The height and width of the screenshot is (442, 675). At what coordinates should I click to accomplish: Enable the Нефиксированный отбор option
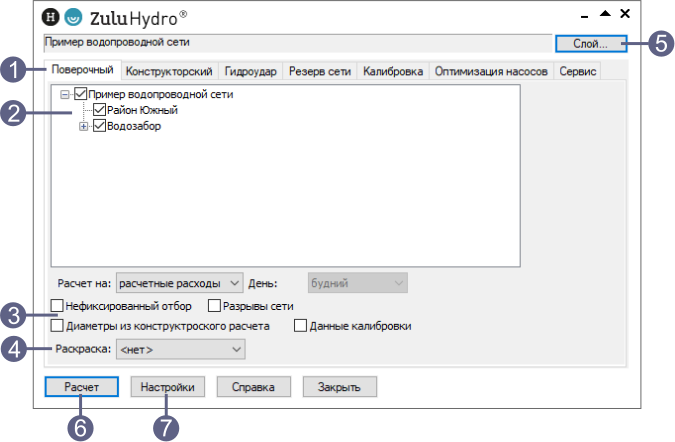tap(57, 306)
